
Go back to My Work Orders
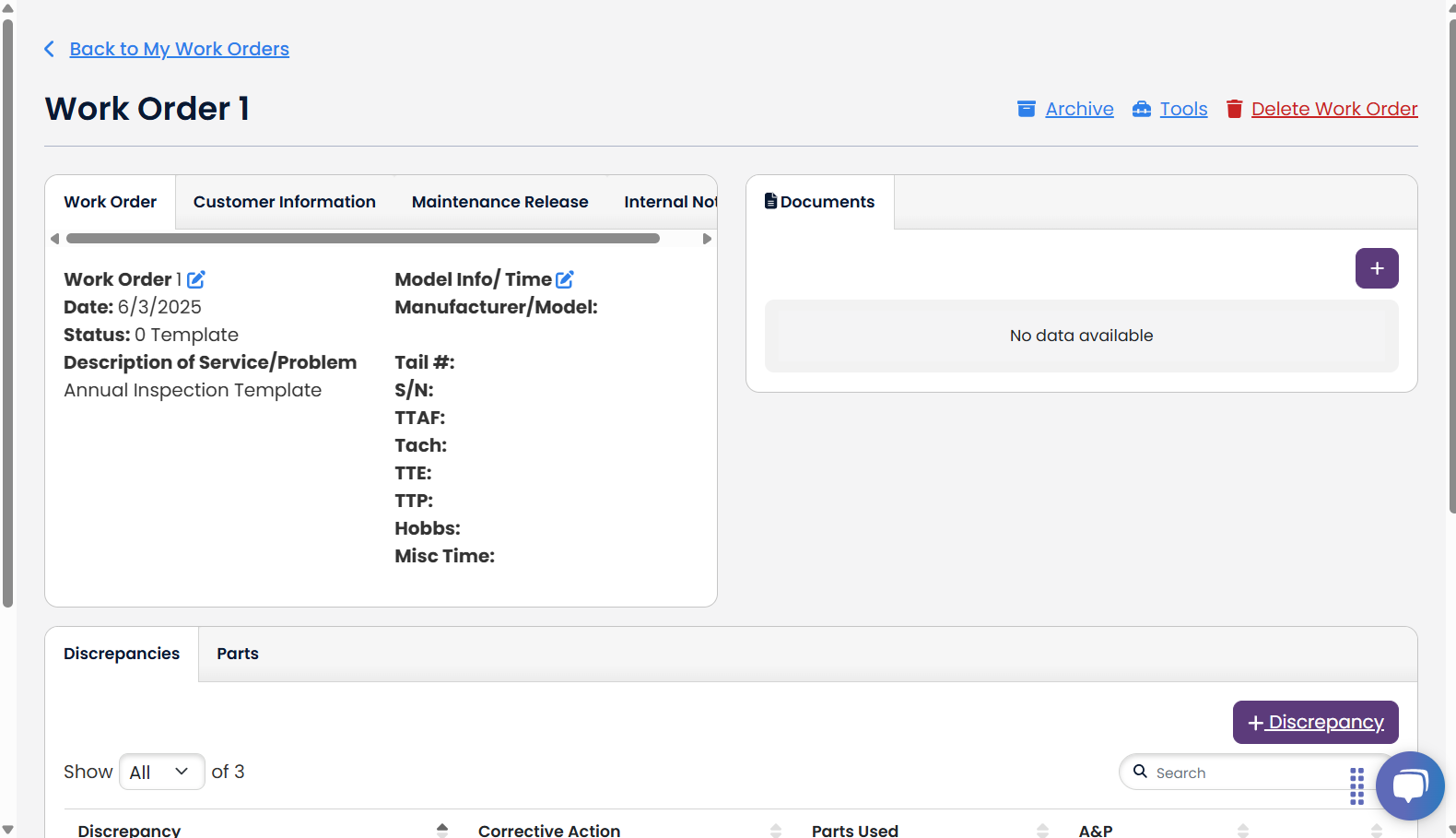179,49
